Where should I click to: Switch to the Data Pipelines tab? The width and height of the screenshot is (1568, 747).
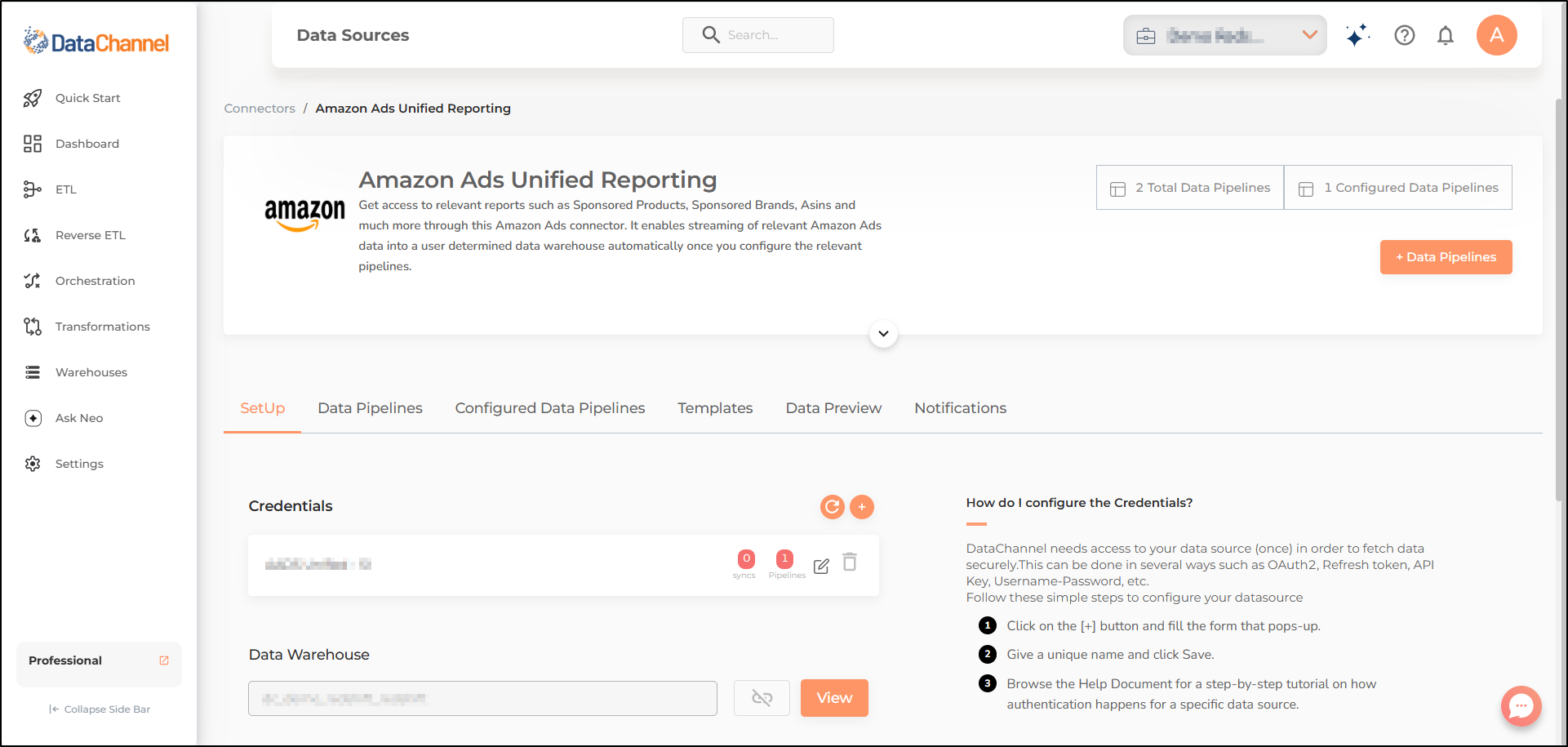(371, 408)
